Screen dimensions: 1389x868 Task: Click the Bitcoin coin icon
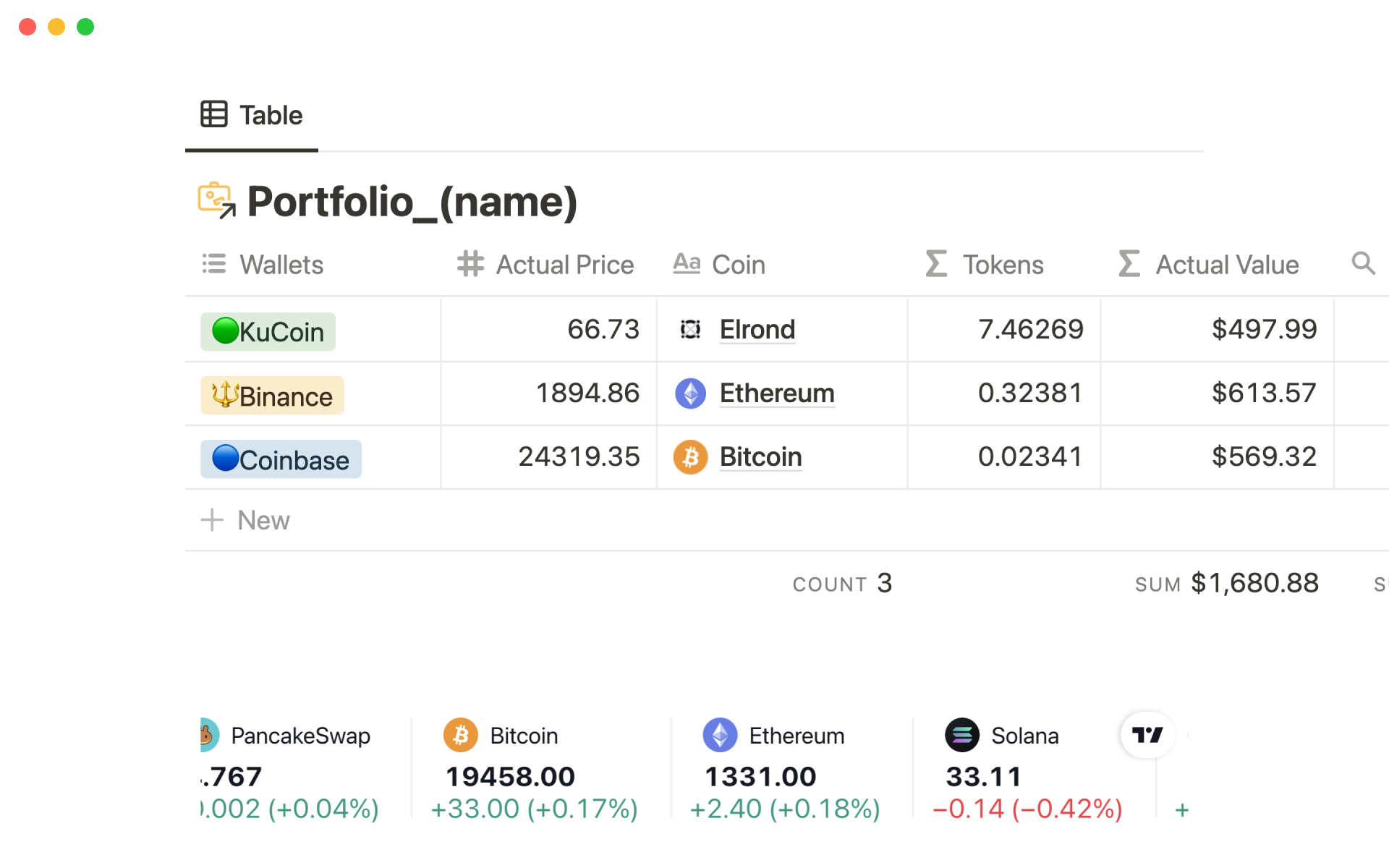click(x=691, y=456)
